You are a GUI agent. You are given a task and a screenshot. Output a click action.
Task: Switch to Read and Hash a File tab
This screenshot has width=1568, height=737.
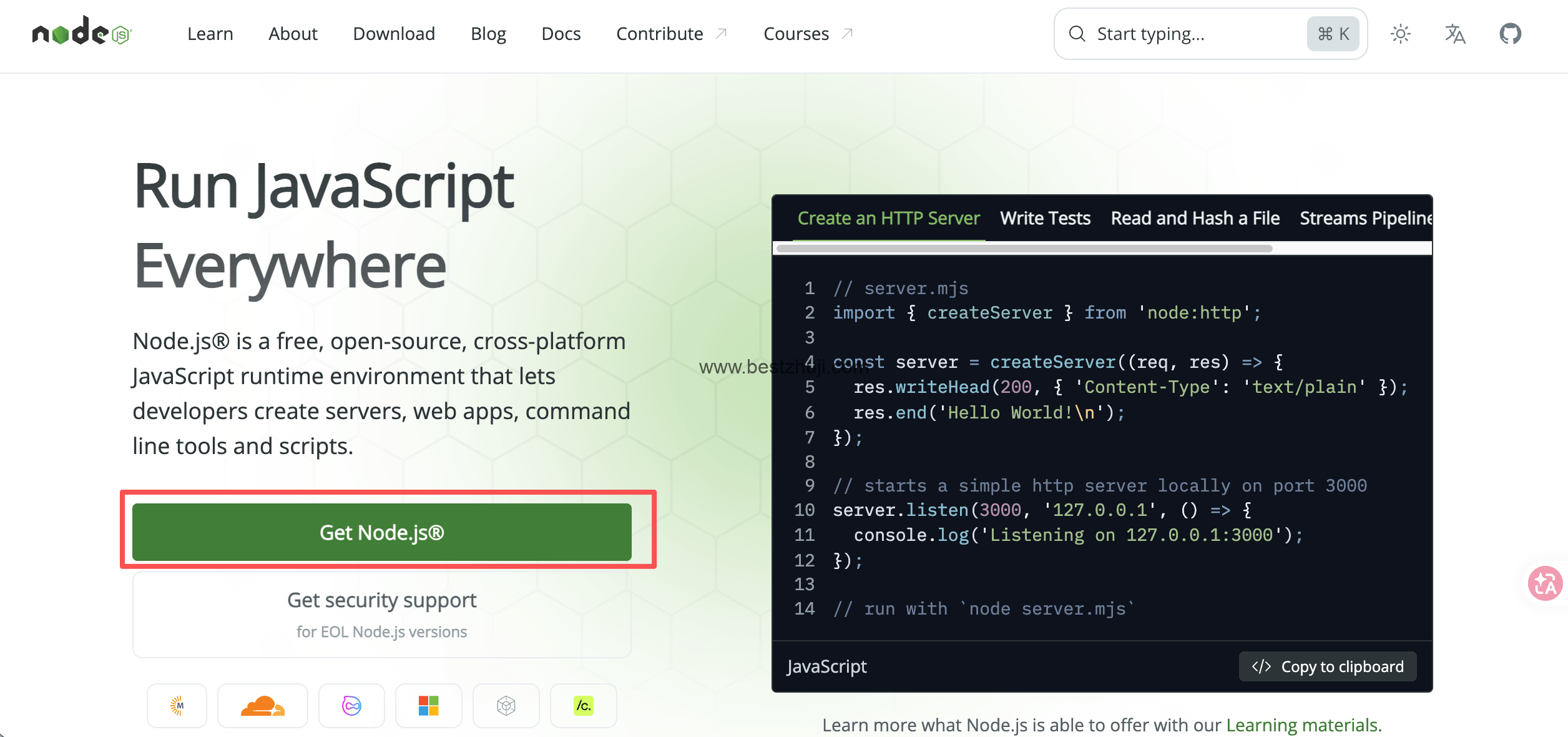click(1195, 218)
